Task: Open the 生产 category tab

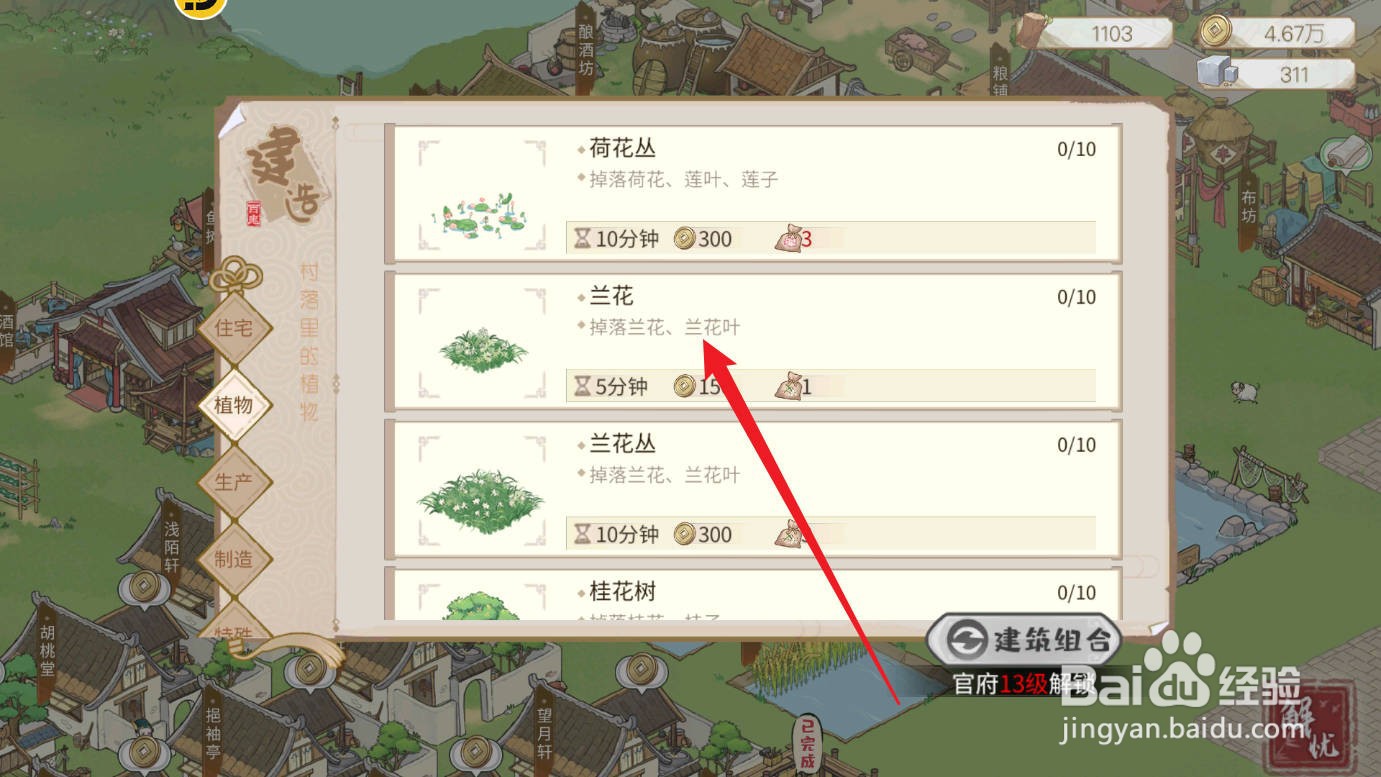Action: [233, 482]
